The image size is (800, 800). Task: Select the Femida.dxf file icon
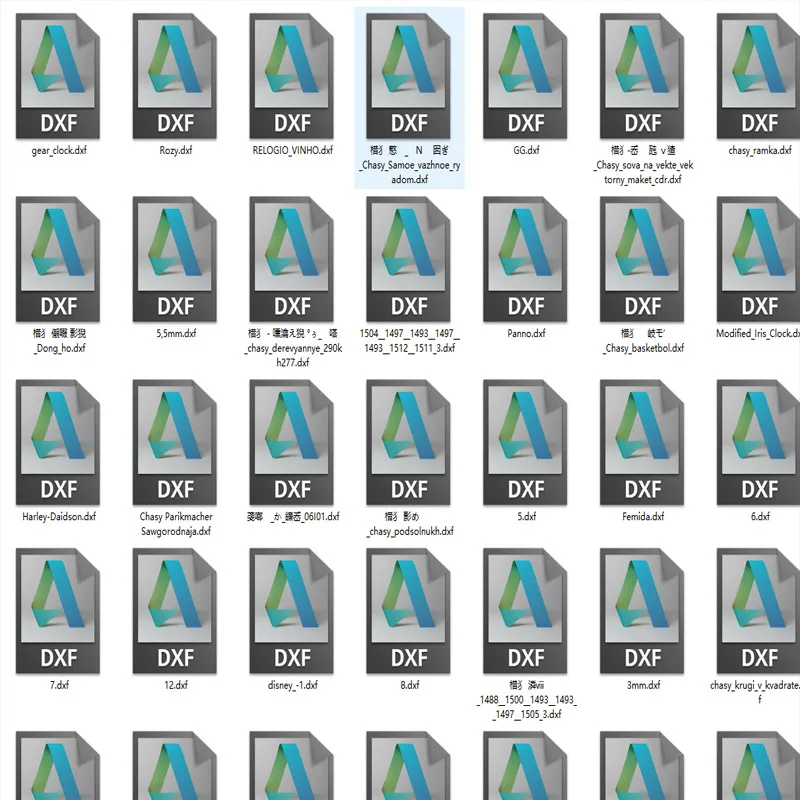[642, 442]
